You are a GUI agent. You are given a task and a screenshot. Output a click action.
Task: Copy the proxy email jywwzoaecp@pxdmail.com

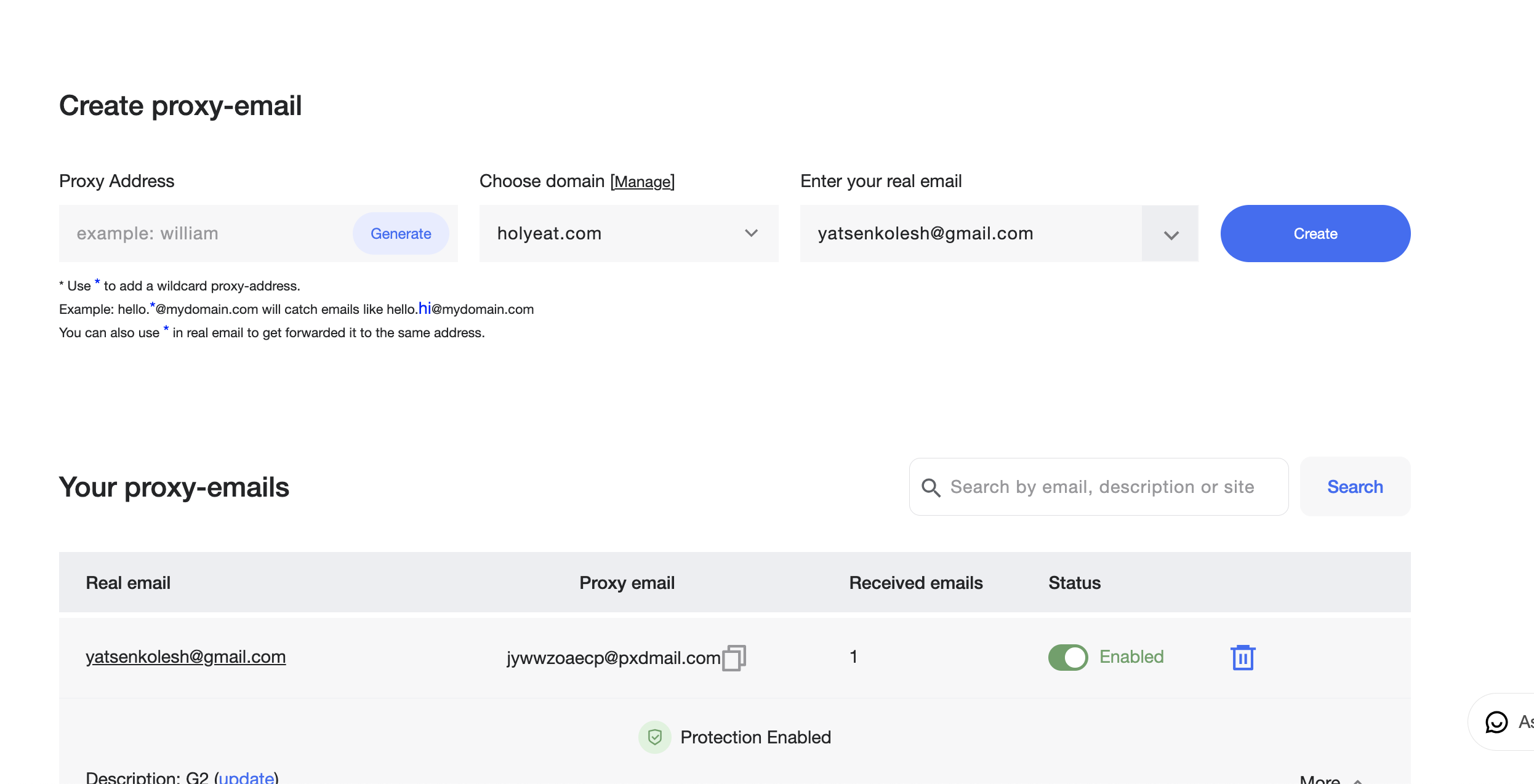[x=735, y=657]
